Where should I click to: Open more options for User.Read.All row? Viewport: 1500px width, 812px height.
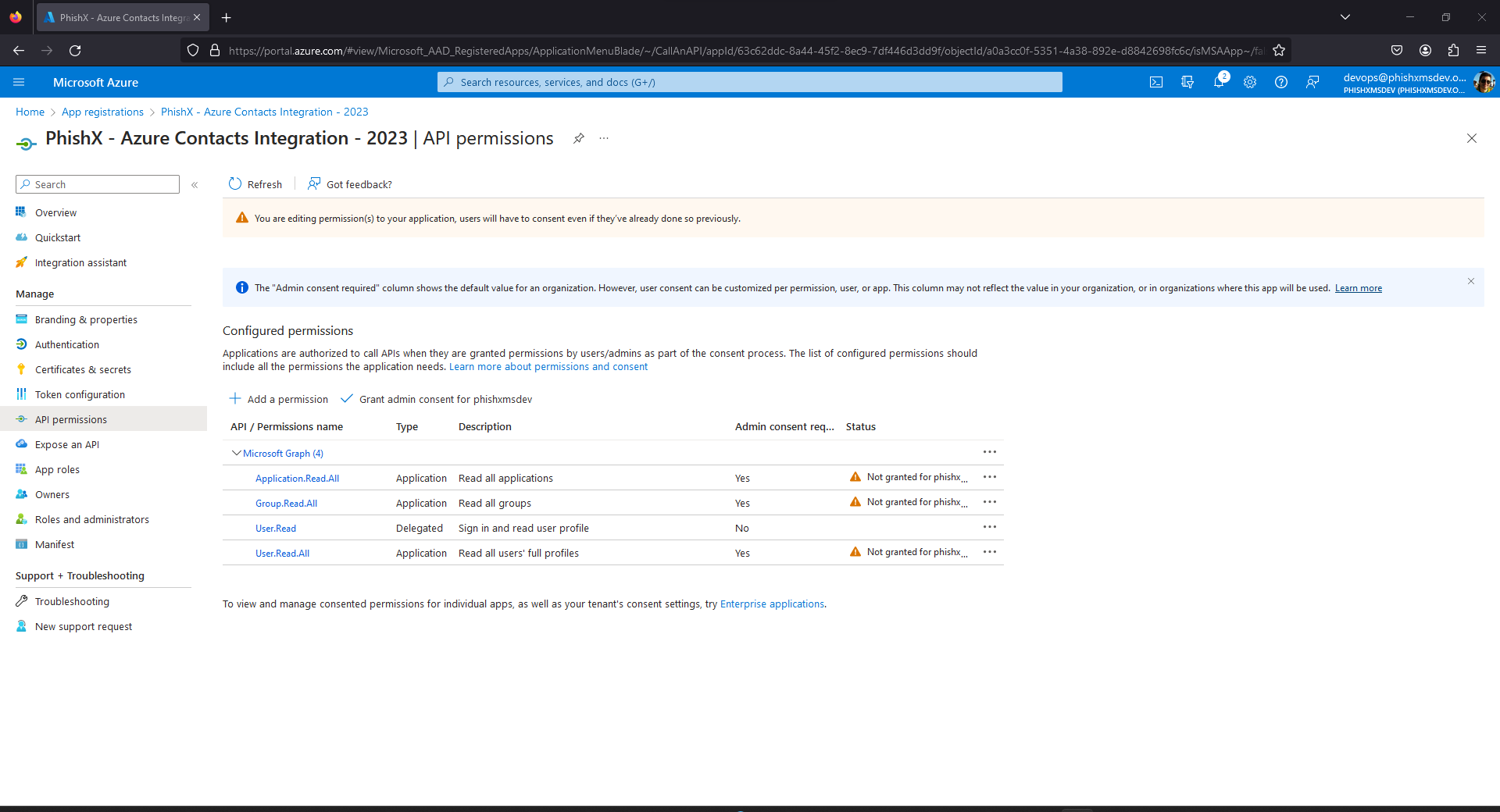point(990,552)
